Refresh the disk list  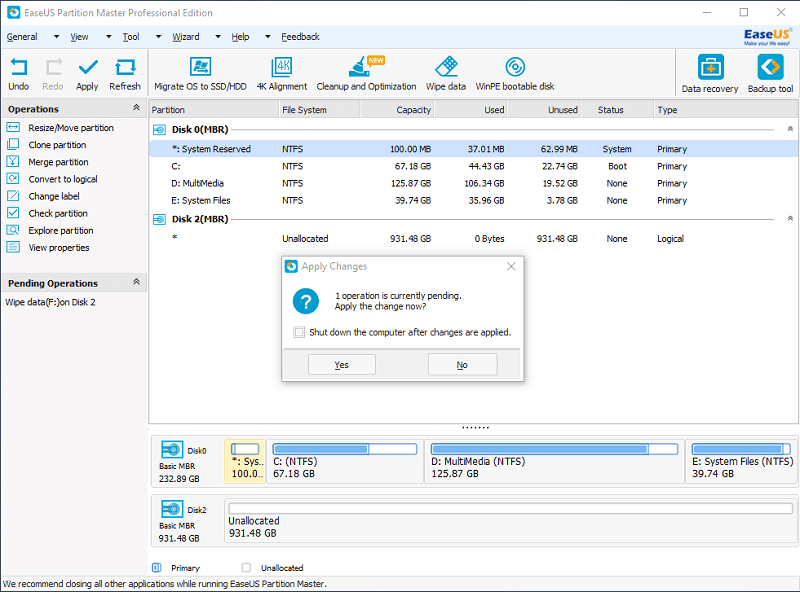point(125,67)
